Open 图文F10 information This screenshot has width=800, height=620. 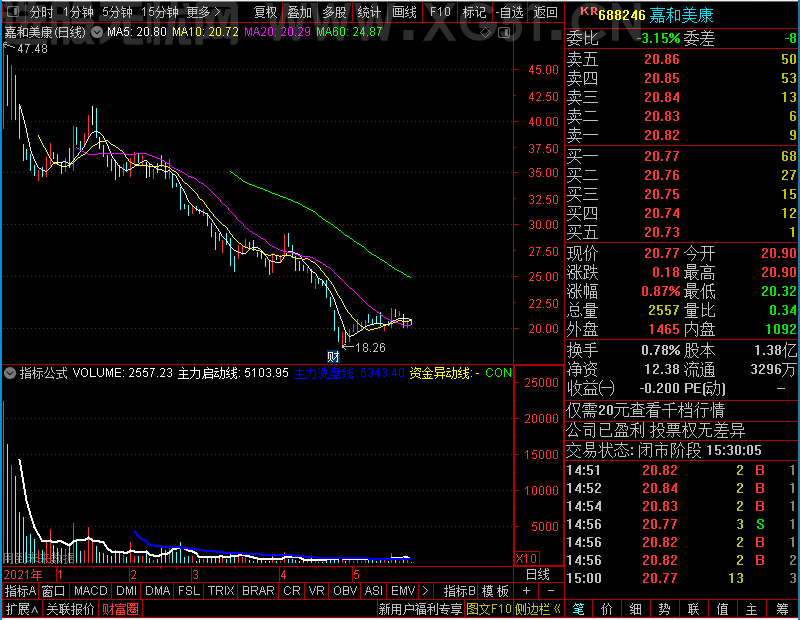click(489, 609)
